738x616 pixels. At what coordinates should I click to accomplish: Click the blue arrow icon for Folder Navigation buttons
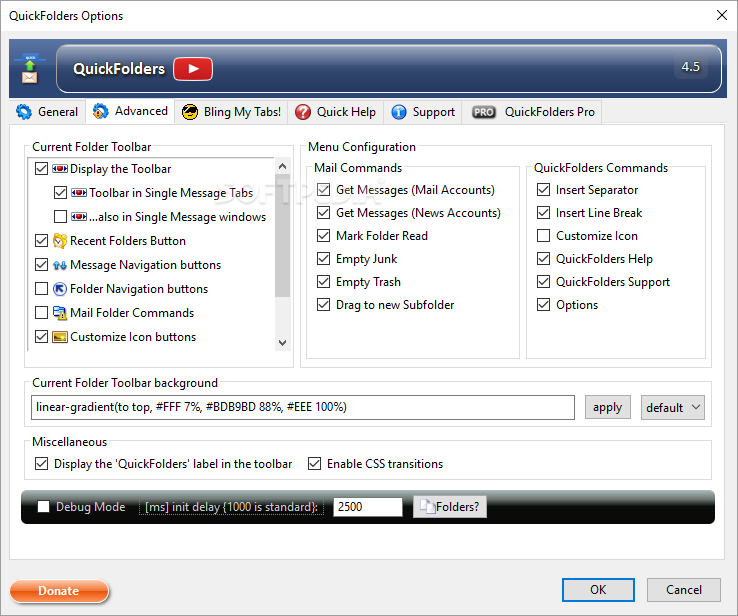(60, 289)
